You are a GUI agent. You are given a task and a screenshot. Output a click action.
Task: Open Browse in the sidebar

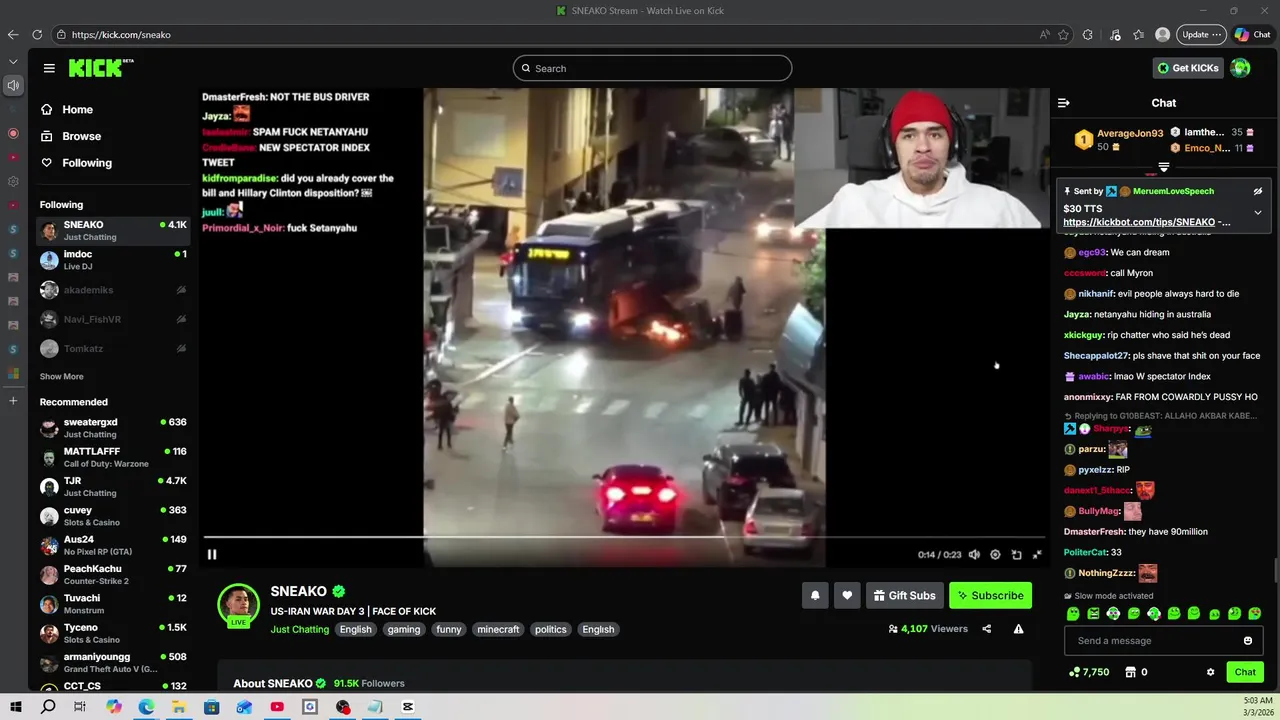(81, 136)
